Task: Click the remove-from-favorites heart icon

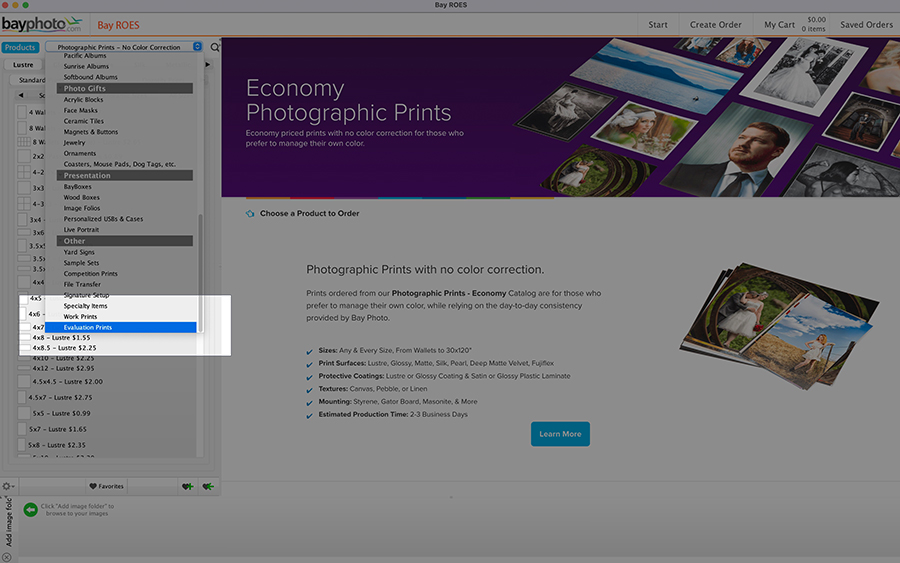Action: pyautogui.click(x=207, y=486)
